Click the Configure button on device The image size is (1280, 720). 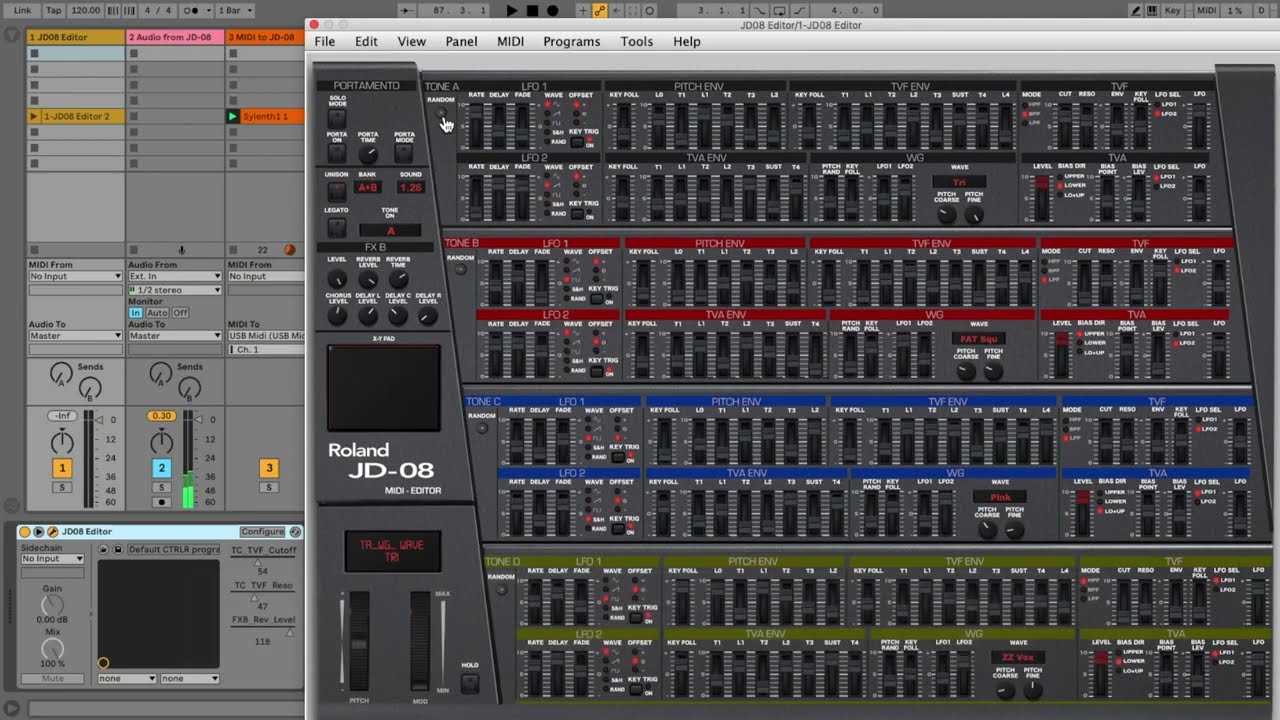pyautogui.click(x=262, y=532)
